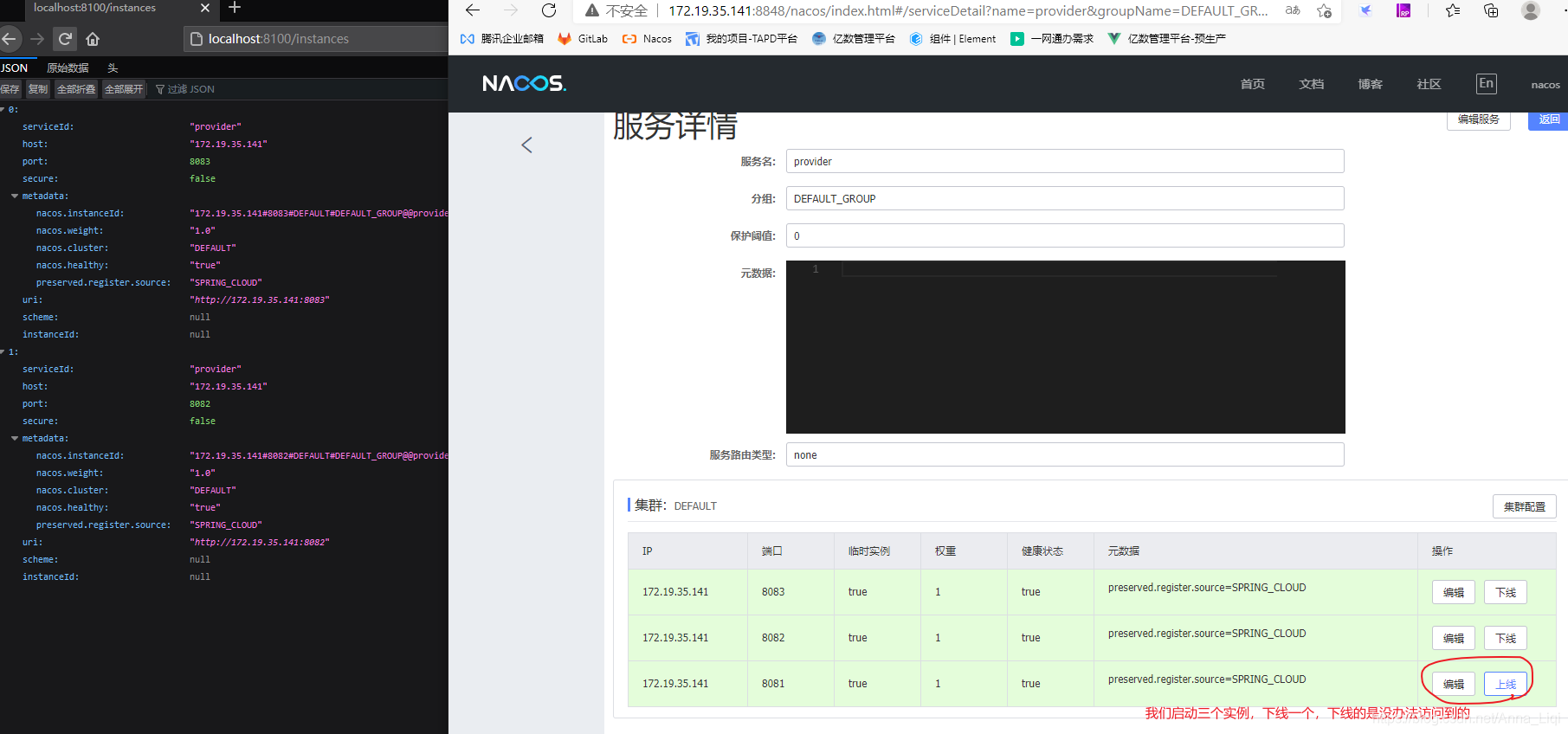Open the purple extension icon in toolbar

(1403, 10)
